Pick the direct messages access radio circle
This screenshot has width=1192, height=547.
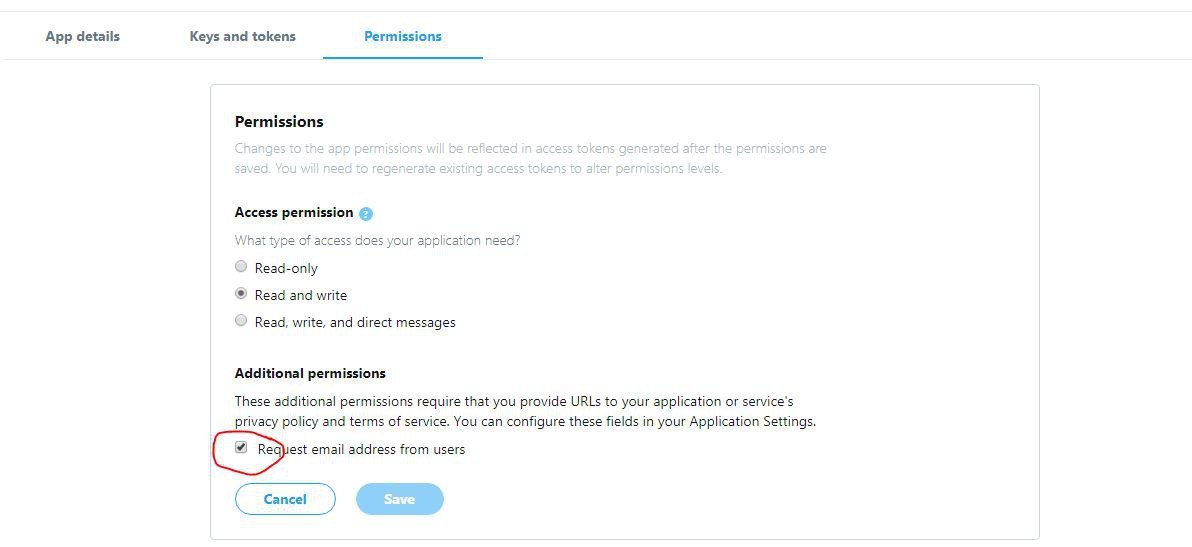(x=241, y=321)
